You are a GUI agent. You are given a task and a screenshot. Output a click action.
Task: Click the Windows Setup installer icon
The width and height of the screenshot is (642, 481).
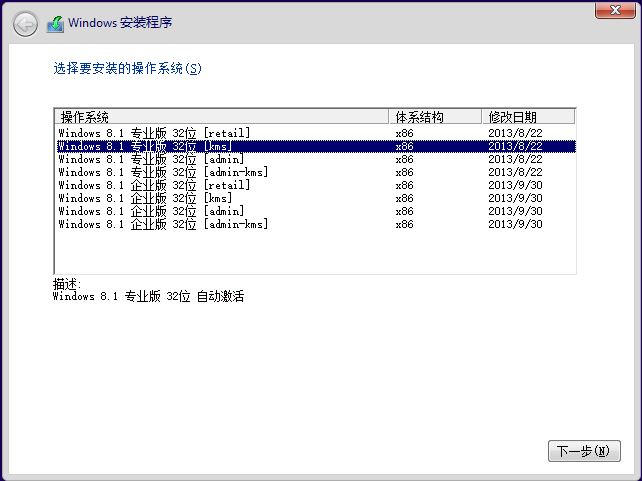pyautogui.click(x=55, y=24)
